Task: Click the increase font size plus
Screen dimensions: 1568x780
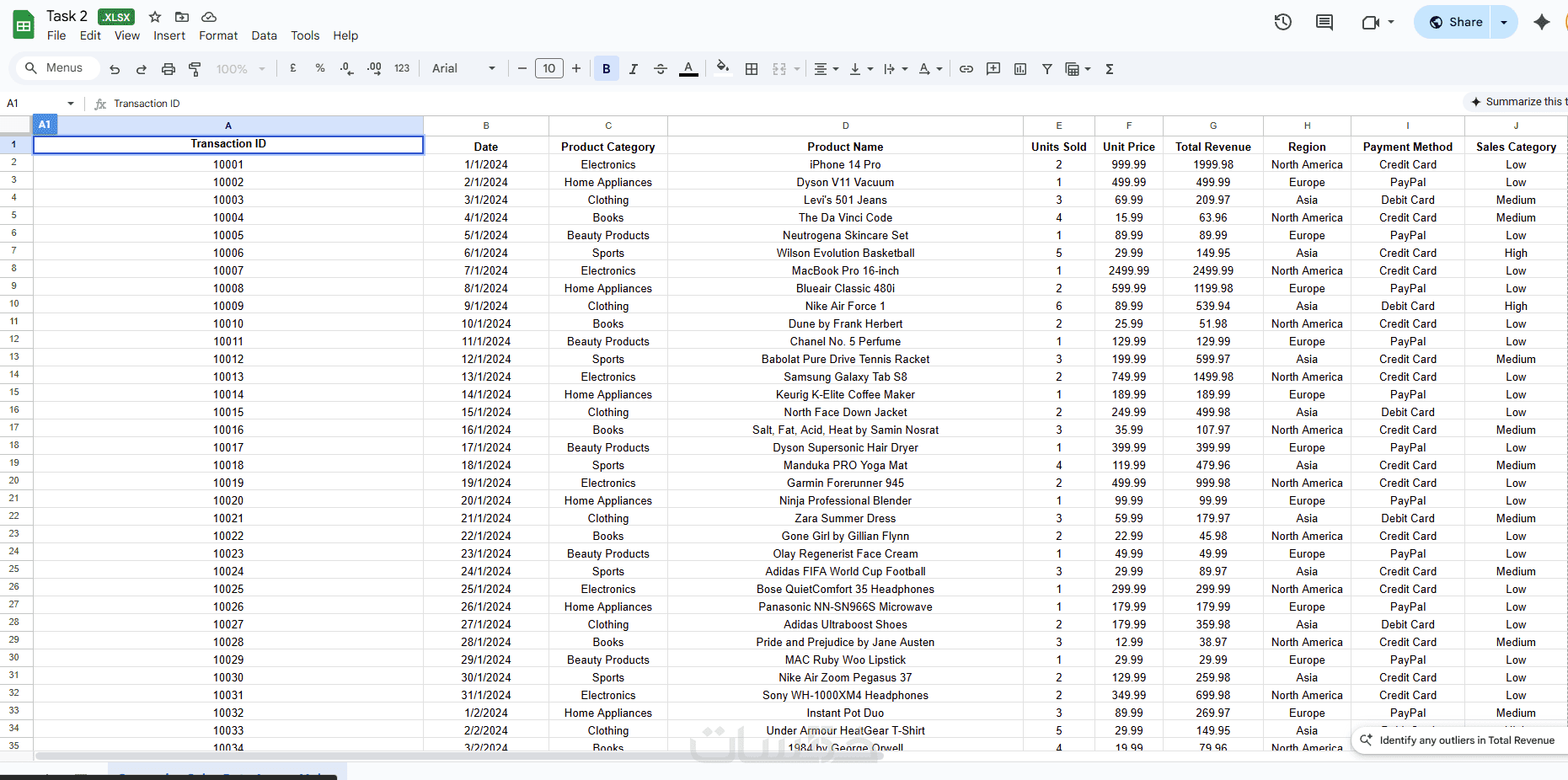Action: pyautogui.click(x=576, y=69)
